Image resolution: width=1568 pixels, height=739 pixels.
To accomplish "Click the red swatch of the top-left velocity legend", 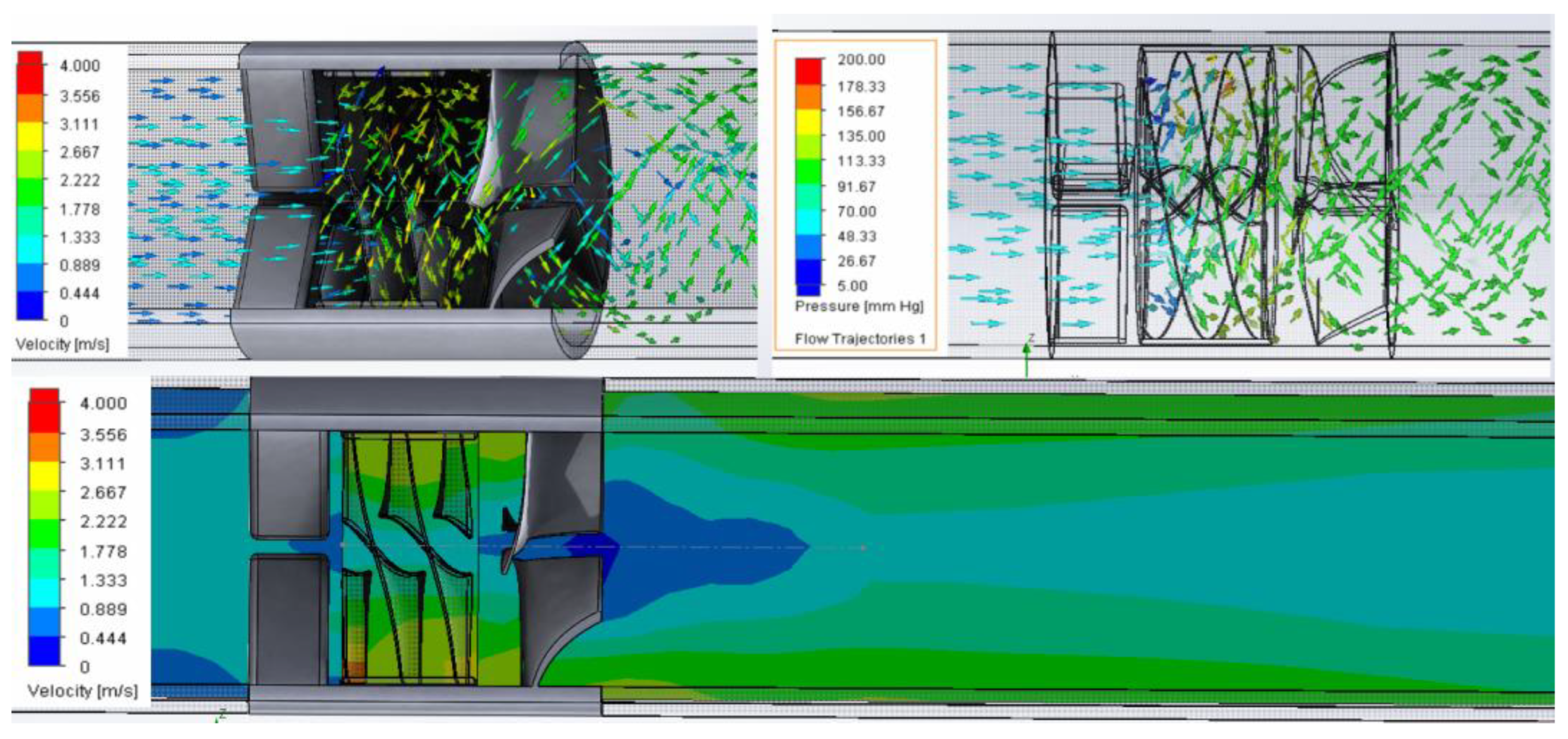I will pos(30,73).
